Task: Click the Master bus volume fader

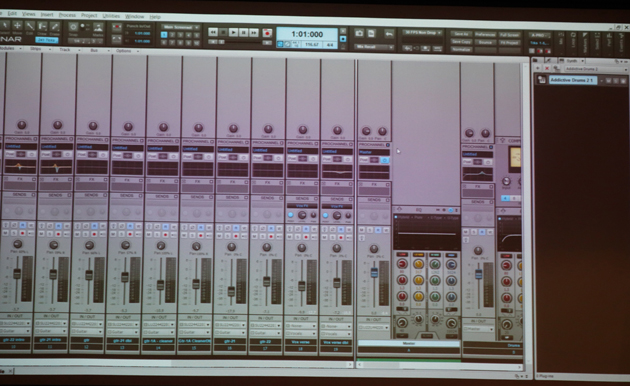Action: tap(374, 272)
